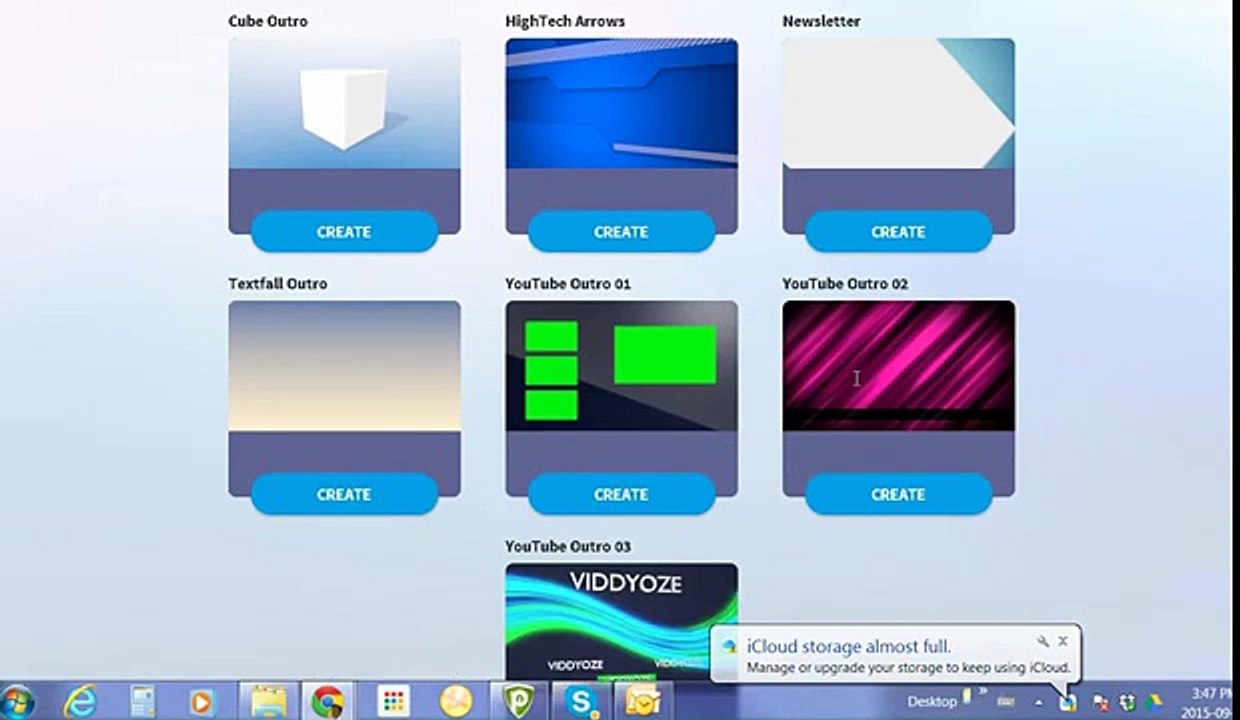Open the colorful grid app taskbar icon
Image resolution: width=1240 pixels, height=720 pixels.
tap(393, 701)
